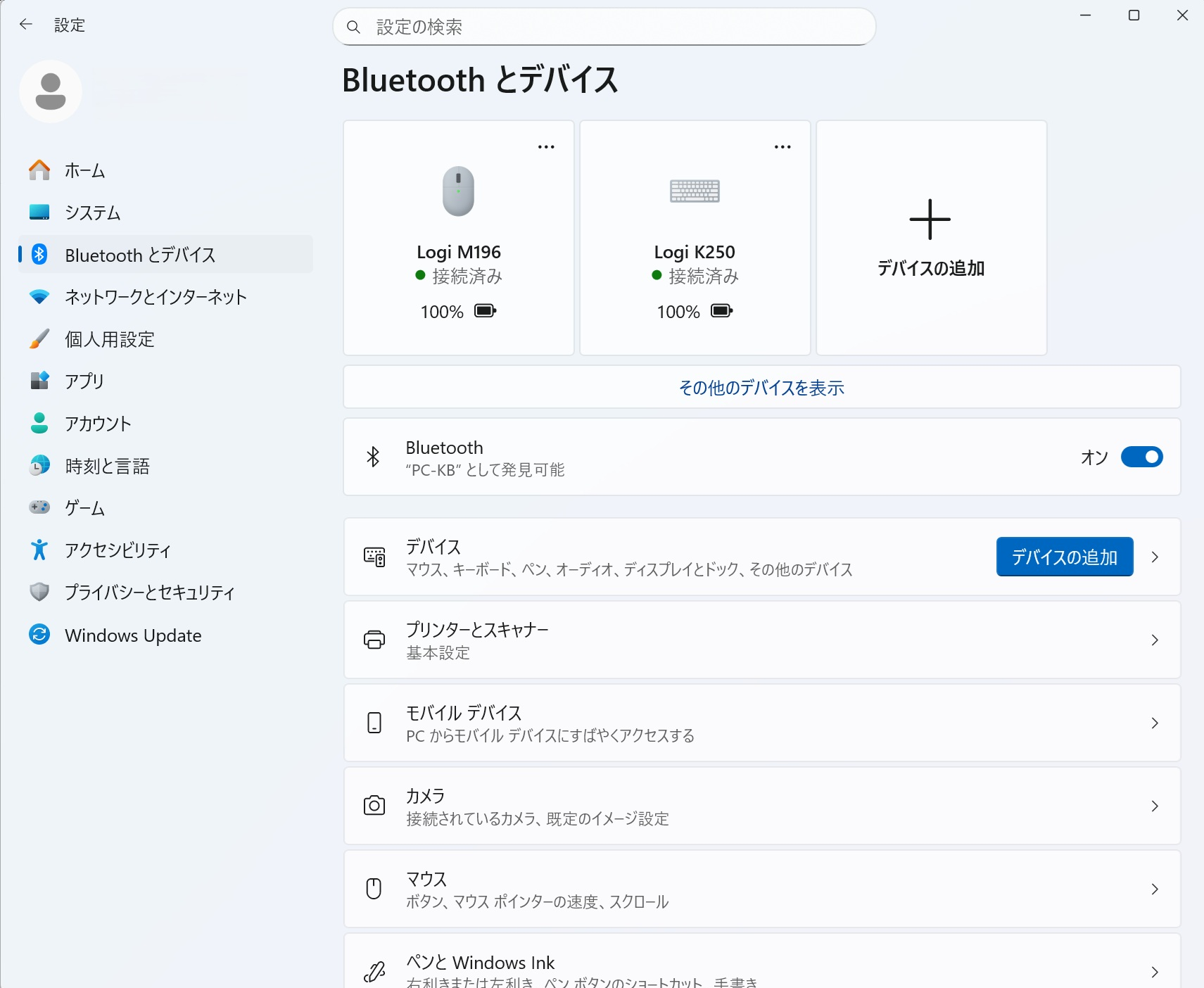The image size is (1204, 988).
Task: Click その他のデバイスを表示 link
Action: coord(761,388)
